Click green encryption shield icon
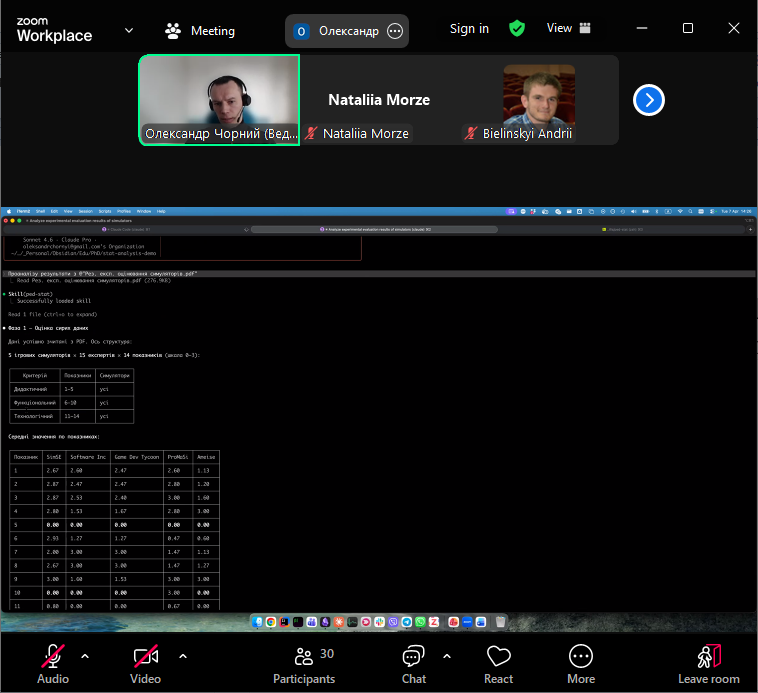The height and width of the screenshot is (693, 758). pyautogui.click(x=517, y=29)
